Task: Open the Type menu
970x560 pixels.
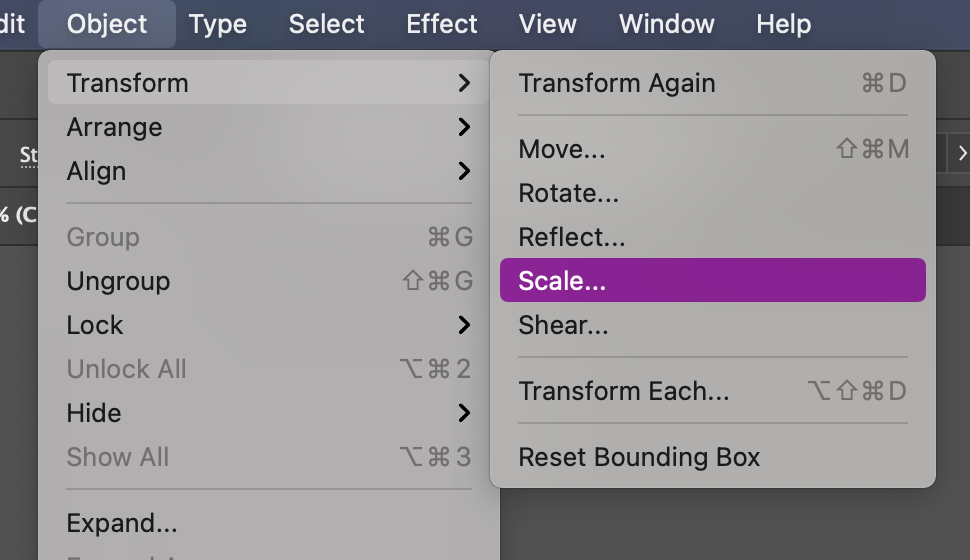Action: [x=217, y=24]
